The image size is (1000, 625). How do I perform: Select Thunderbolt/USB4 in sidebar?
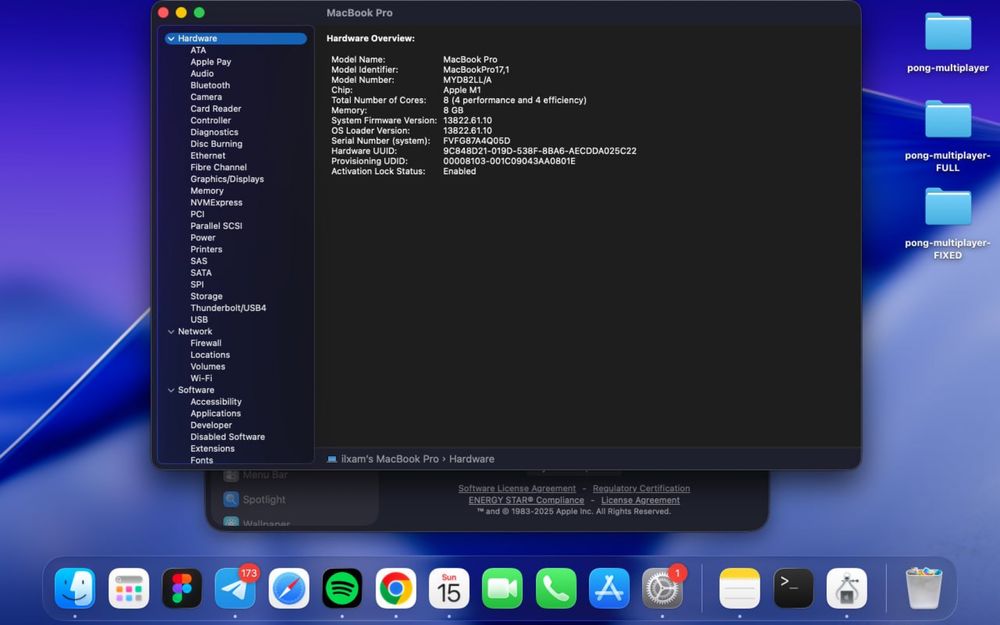point(228,308)
